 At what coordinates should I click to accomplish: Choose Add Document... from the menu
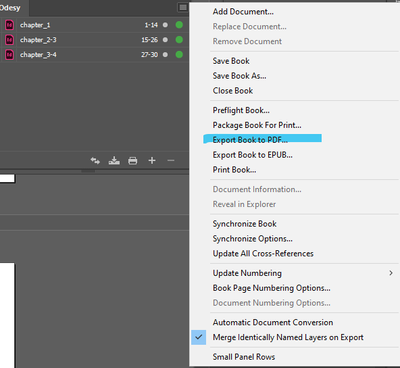tap(243, 12)
